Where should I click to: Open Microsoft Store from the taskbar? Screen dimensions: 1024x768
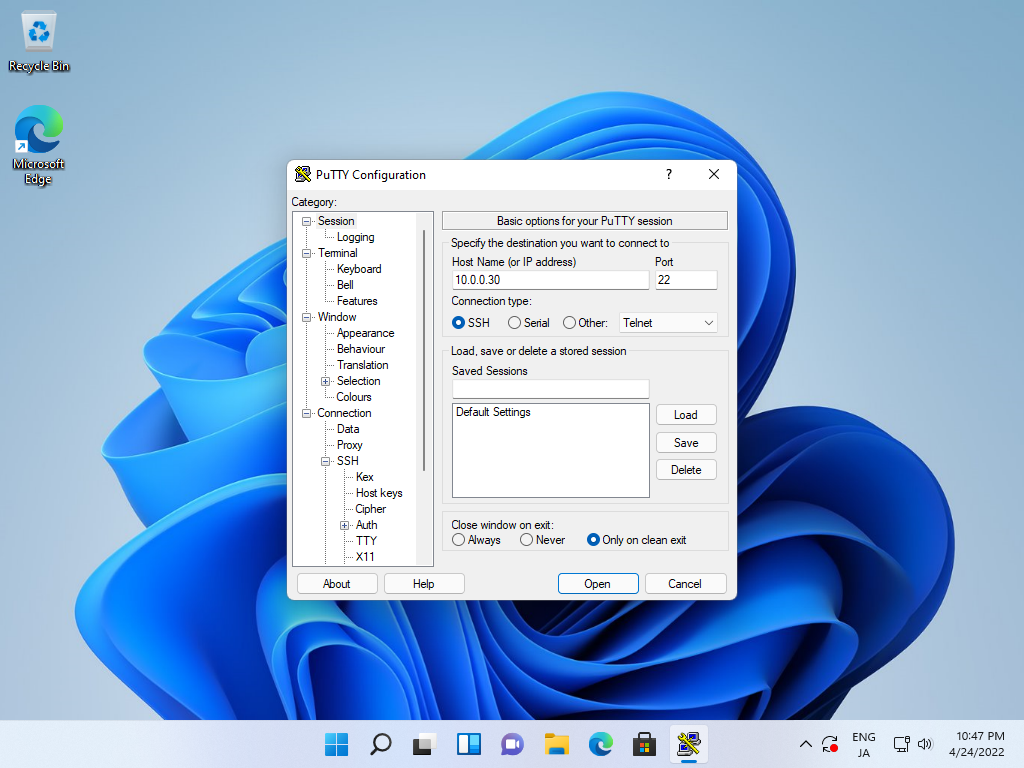[644, 744]
